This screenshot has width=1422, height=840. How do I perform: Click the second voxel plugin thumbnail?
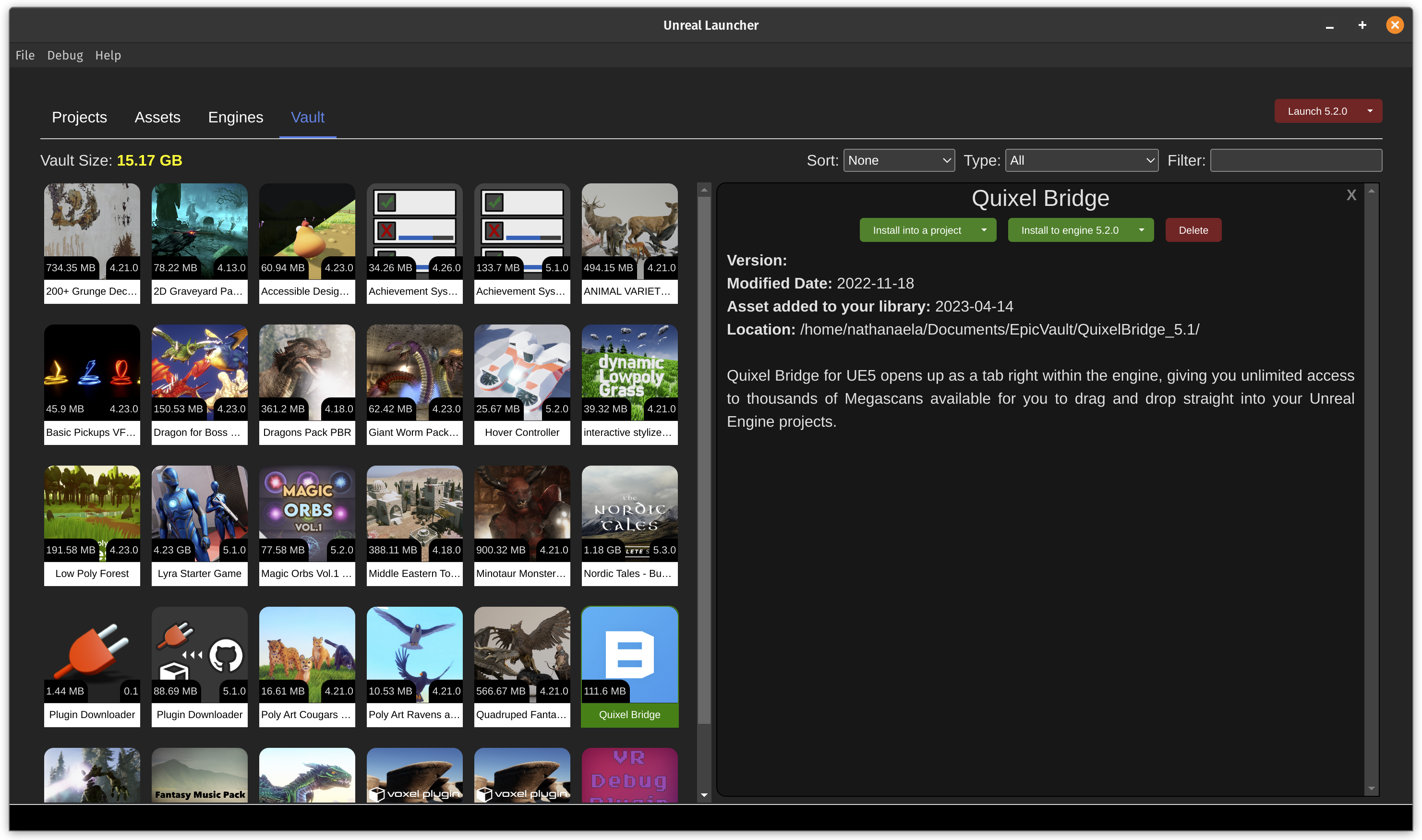tap(522, 775)
